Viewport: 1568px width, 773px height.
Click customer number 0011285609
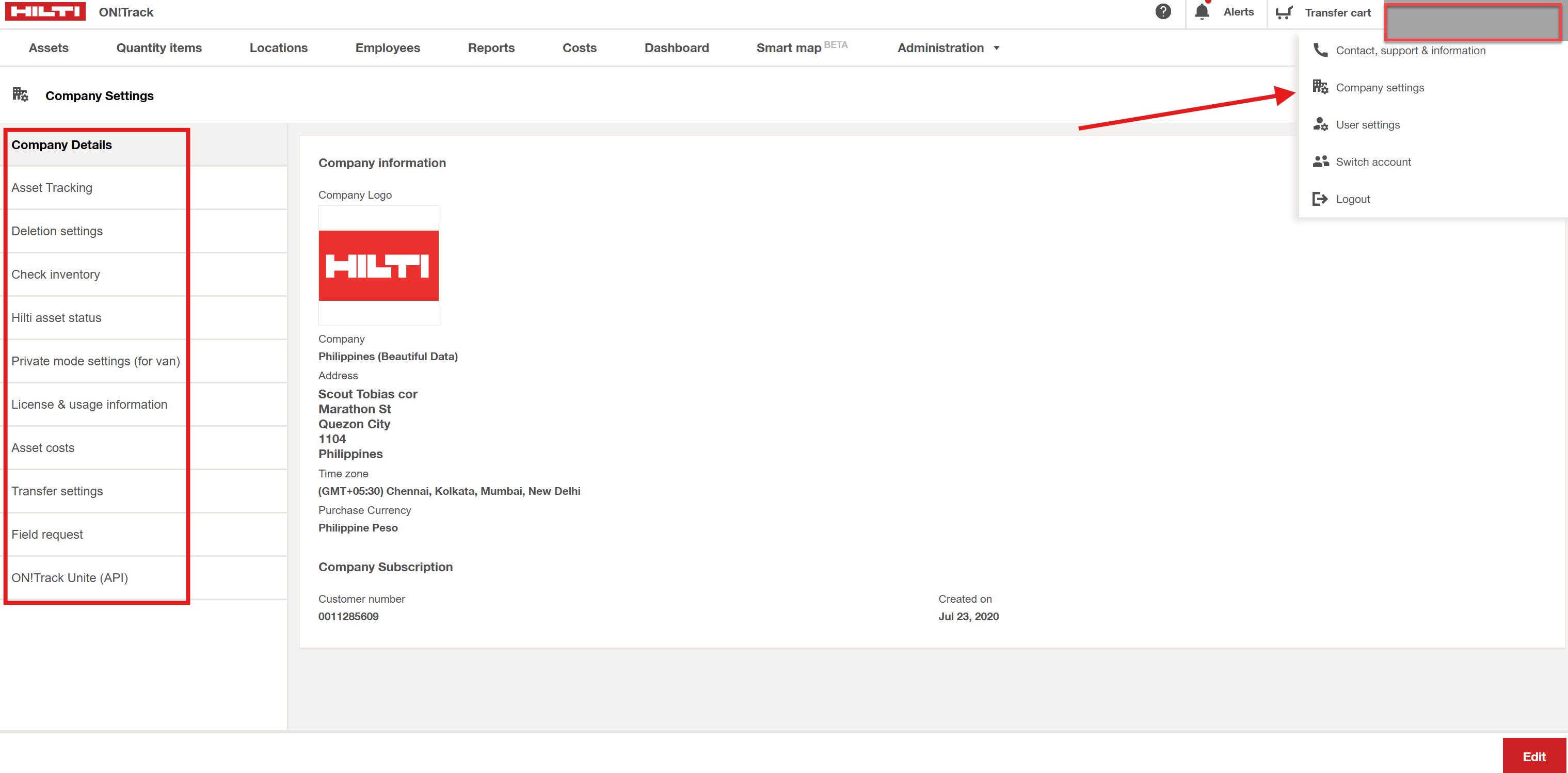coord(348,617)
